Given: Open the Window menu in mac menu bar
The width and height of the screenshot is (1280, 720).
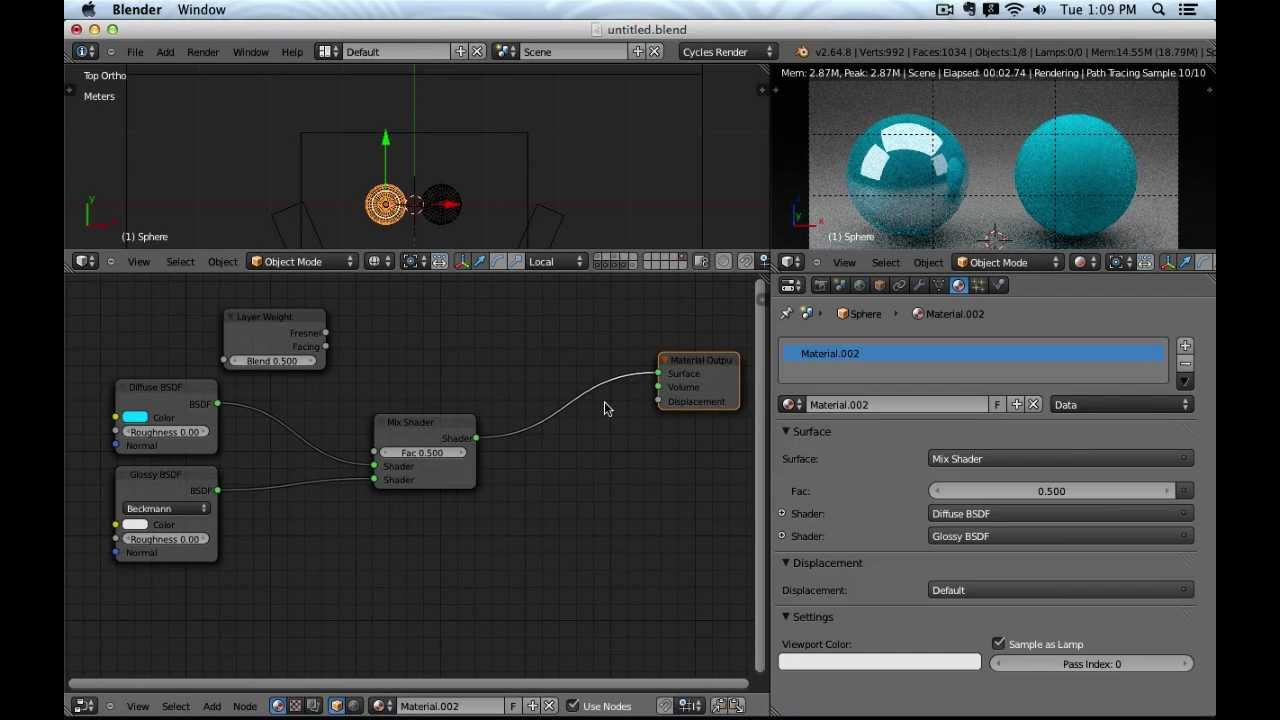Looking at the screenshot, I should click(202, 10).
